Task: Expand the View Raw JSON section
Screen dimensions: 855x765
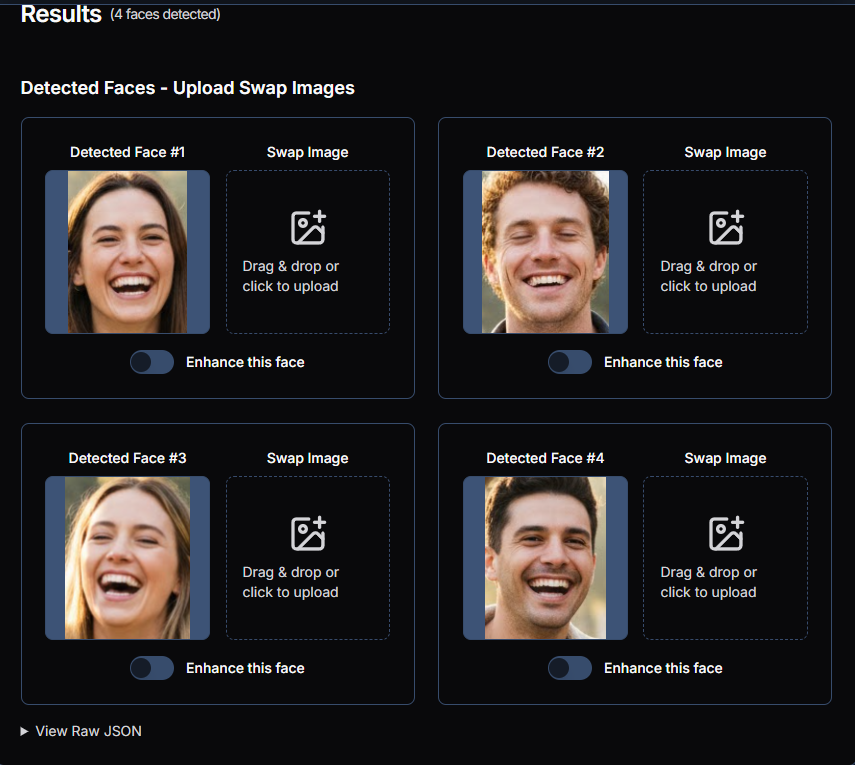Action: (x=81, y=731)
